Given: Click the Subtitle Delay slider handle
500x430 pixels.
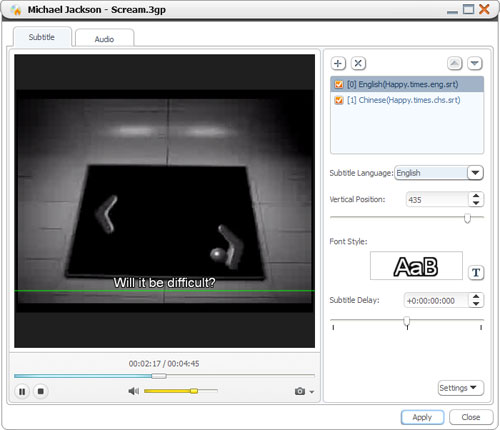Looking at the screenshot, I should [x=407, y=321].
